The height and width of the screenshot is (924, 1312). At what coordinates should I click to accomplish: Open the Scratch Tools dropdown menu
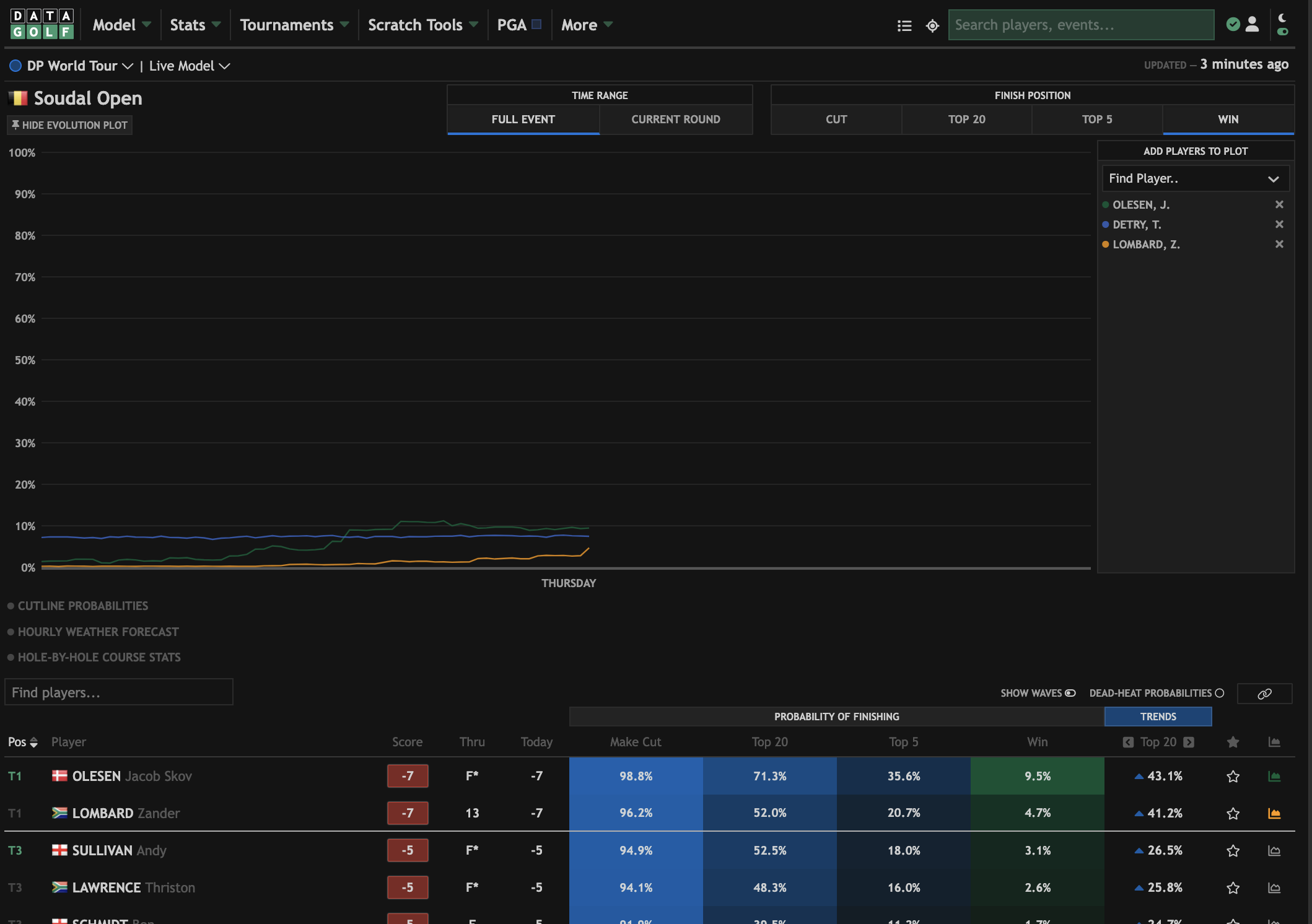(423, 25)
